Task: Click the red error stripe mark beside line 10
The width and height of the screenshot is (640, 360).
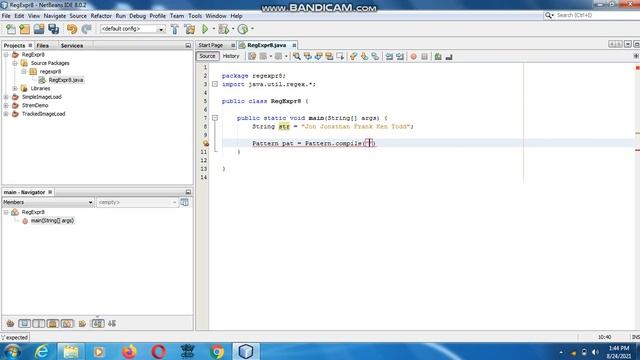Action: tap(637, 150)
